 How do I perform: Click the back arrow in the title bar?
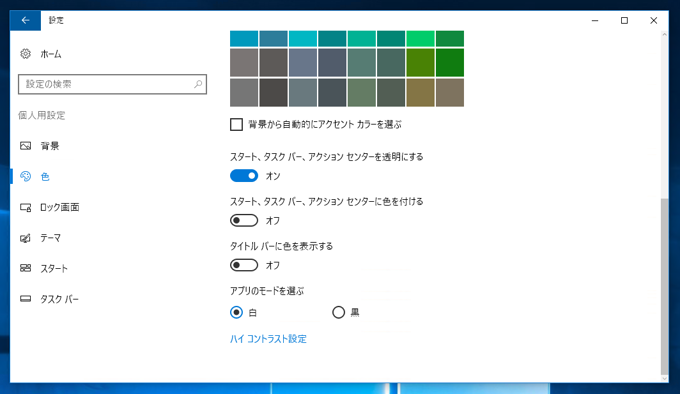[x=25, y=20]
